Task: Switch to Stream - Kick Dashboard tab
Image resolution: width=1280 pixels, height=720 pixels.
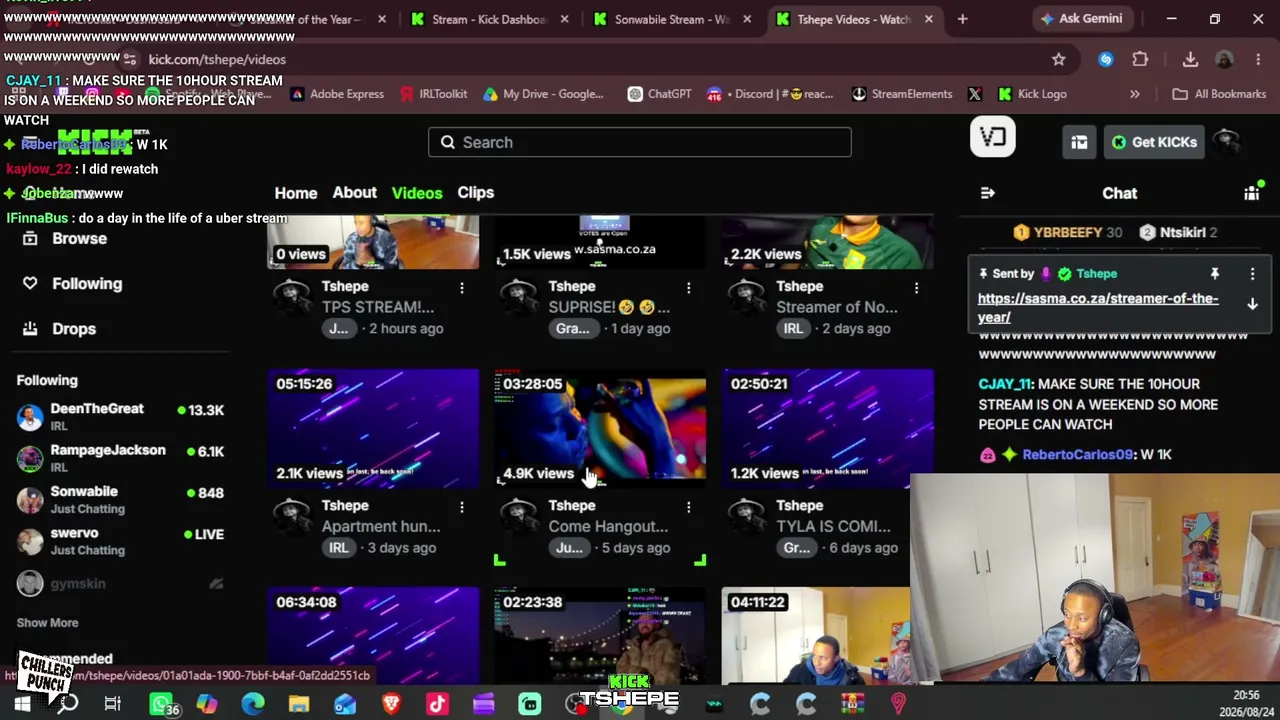Action: tap(489, 19)
